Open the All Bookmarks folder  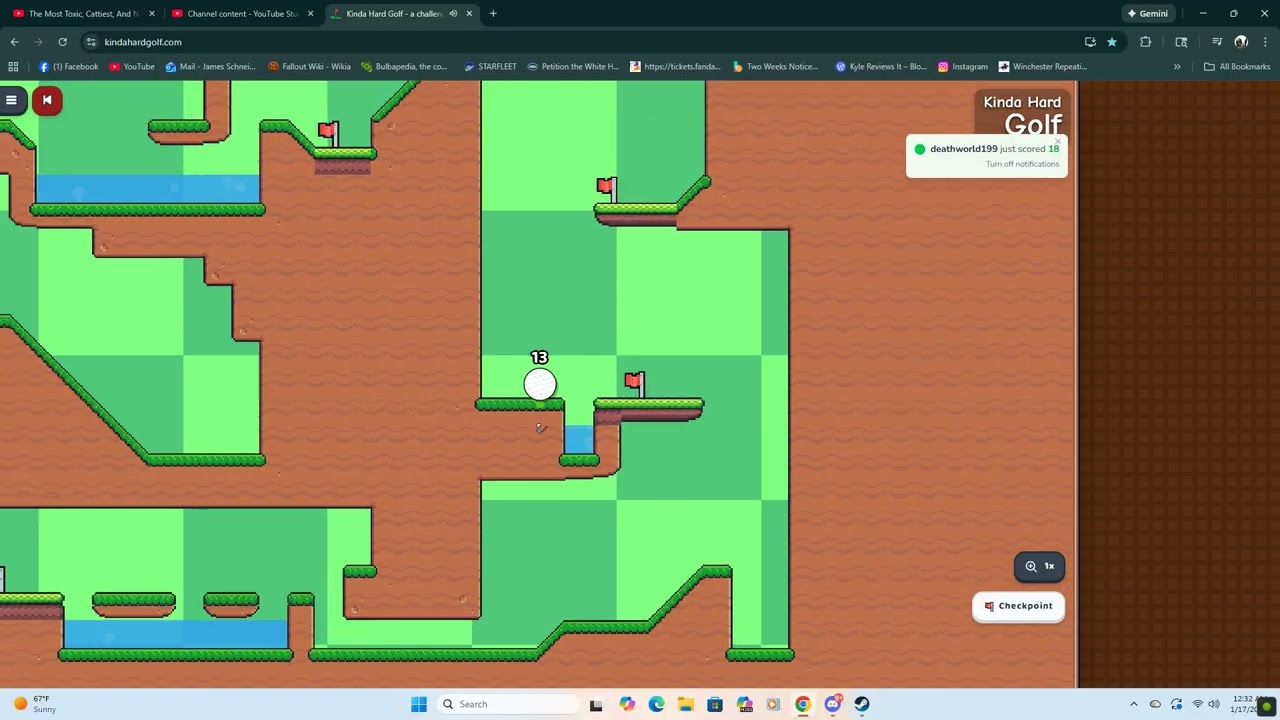[1237, 67]
